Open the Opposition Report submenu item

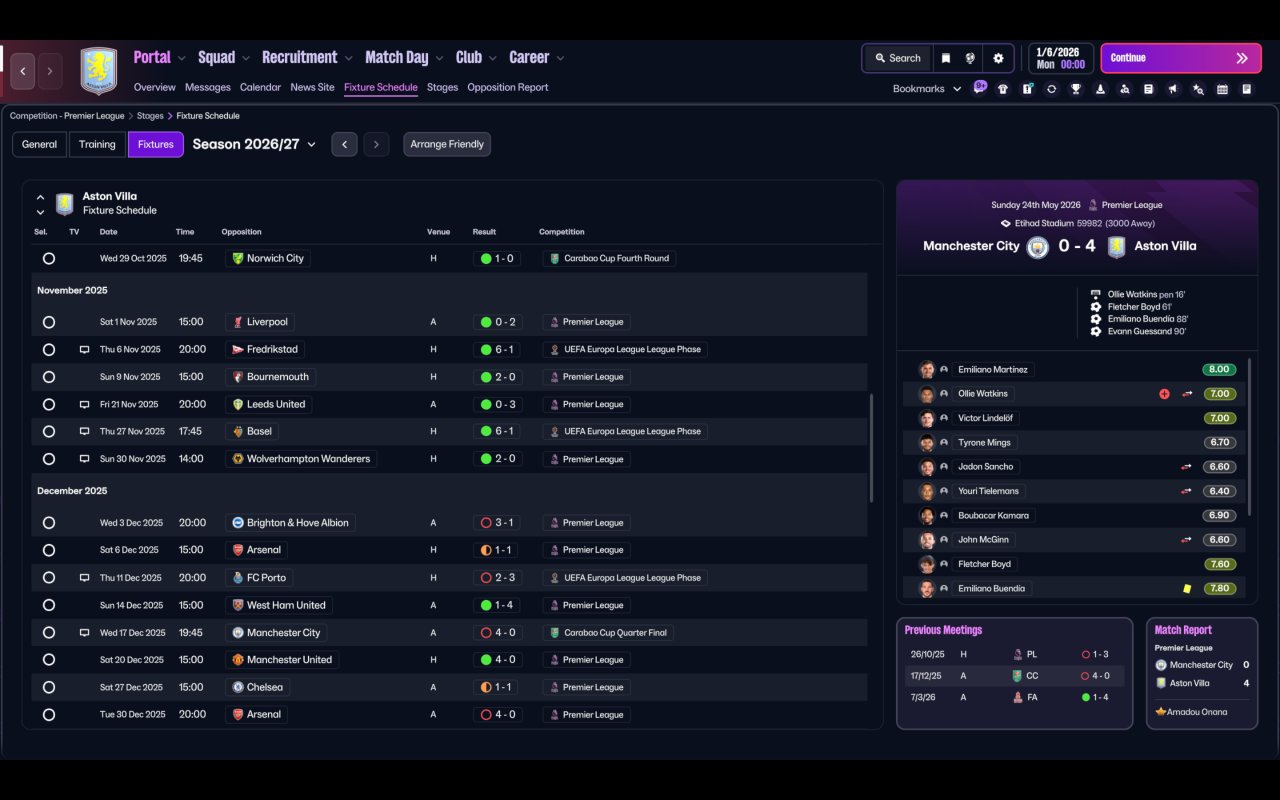(x=508, y=87)
